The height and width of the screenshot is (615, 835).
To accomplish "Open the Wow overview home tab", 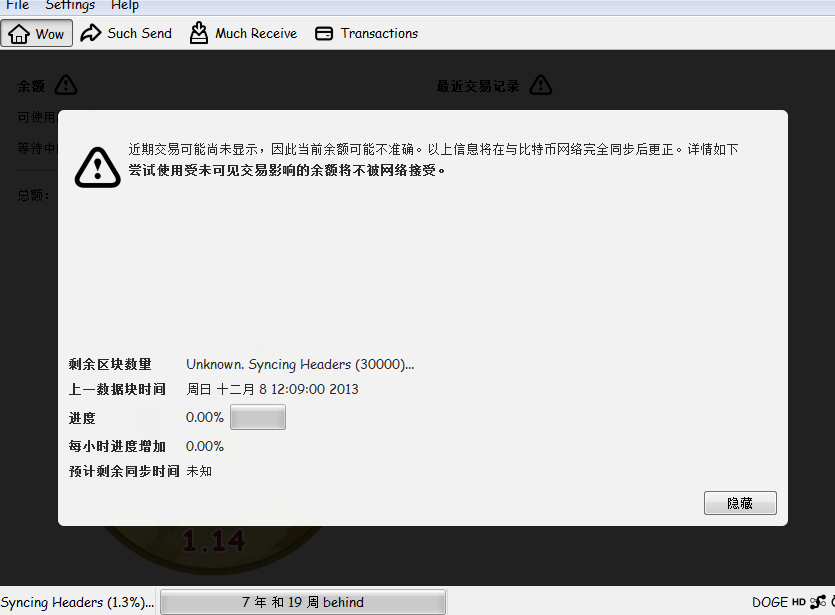I will click(x=36, y=33).
